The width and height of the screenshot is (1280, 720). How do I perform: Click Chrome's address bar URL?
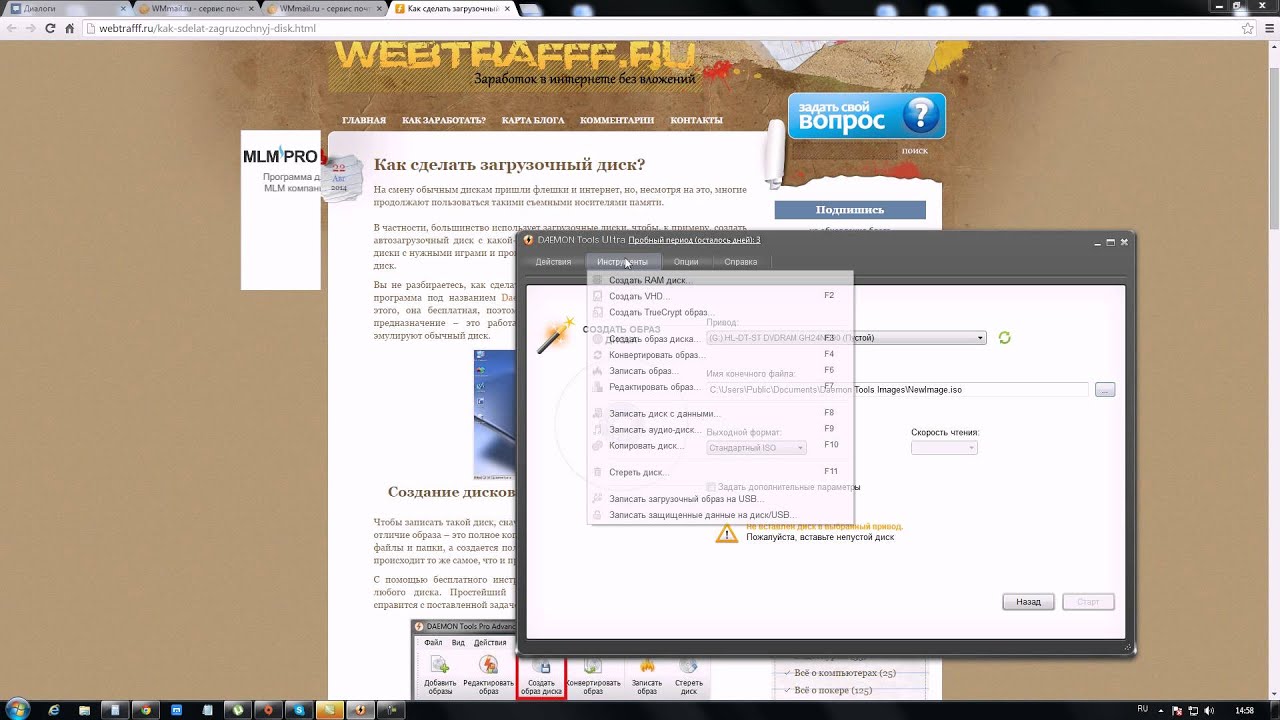coord(208,28)
